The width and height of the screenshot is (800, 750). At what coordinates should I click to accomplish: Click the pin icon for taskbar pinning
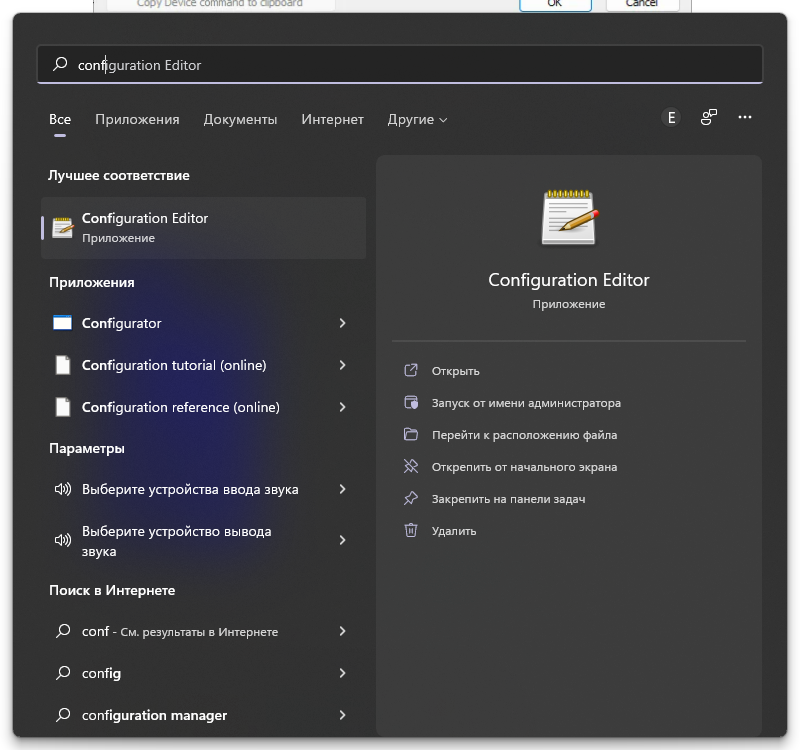[411, 498]
